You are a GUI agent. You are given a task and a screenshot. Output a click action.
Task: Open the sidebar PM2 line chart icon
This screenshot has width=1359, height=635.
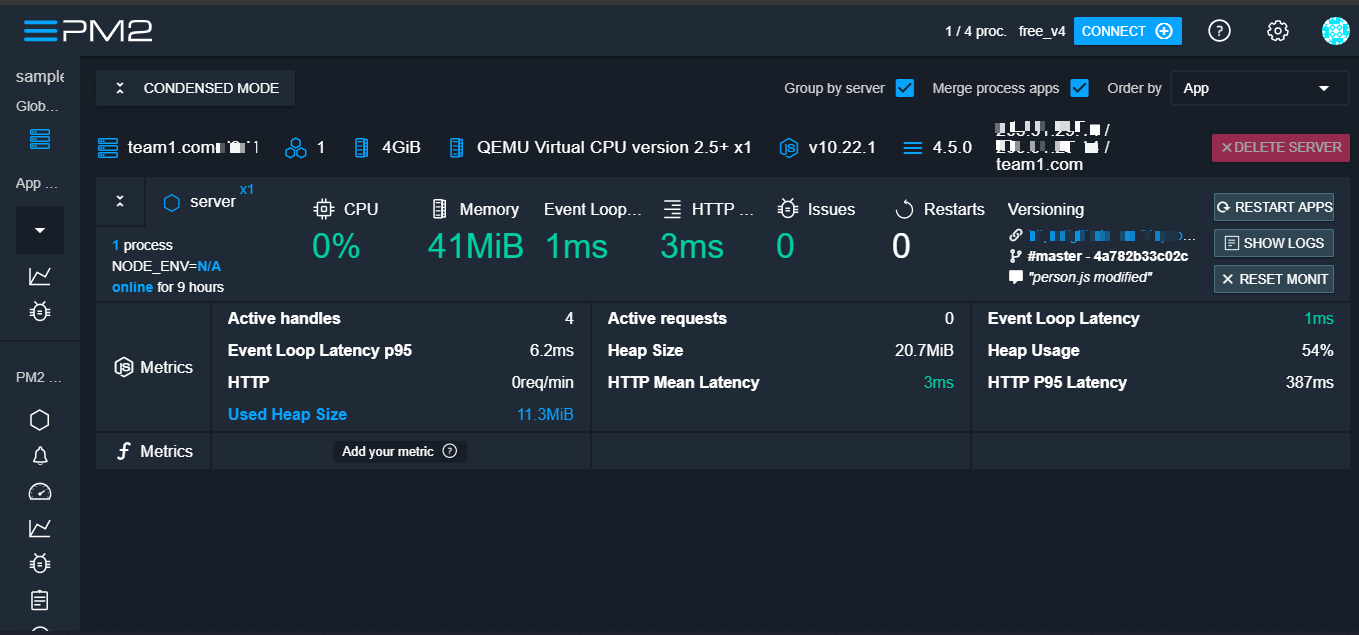(40, 528)
